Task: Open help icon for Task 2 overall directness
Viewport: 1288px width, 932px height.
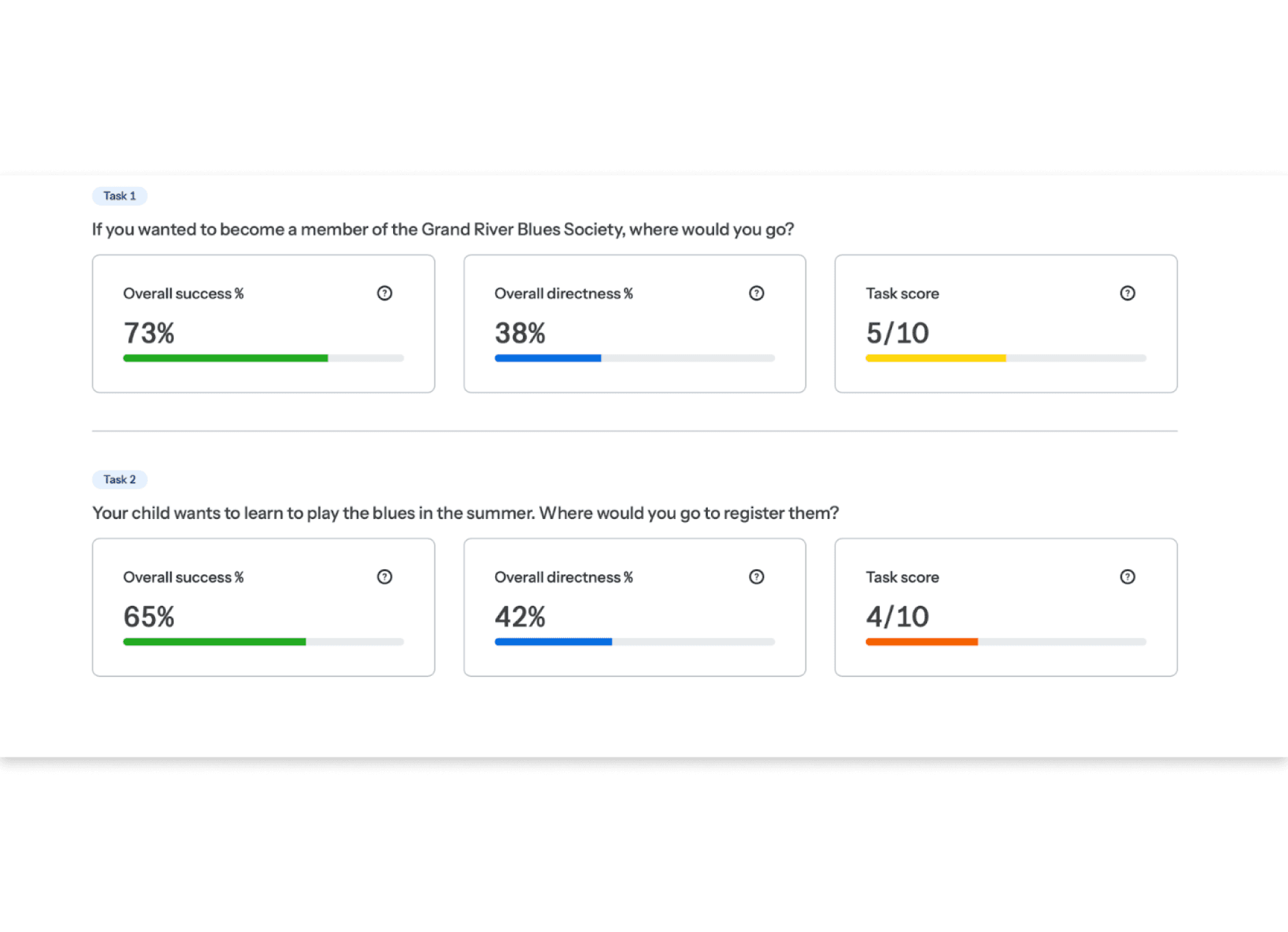Action: (x=756, y=577)
